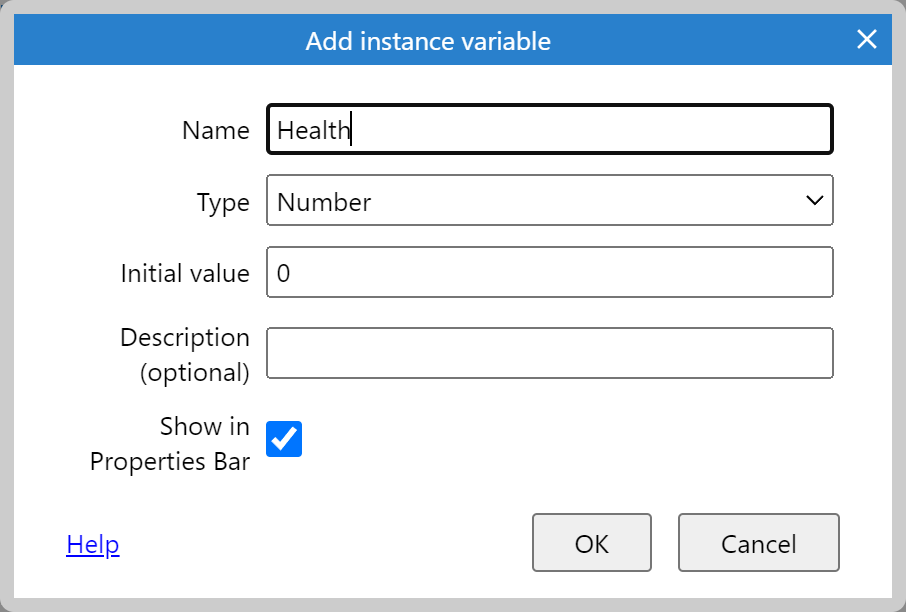Screen dimensions: 906x612
Task: Click the Name text field
Action: [x=549, y=129]
